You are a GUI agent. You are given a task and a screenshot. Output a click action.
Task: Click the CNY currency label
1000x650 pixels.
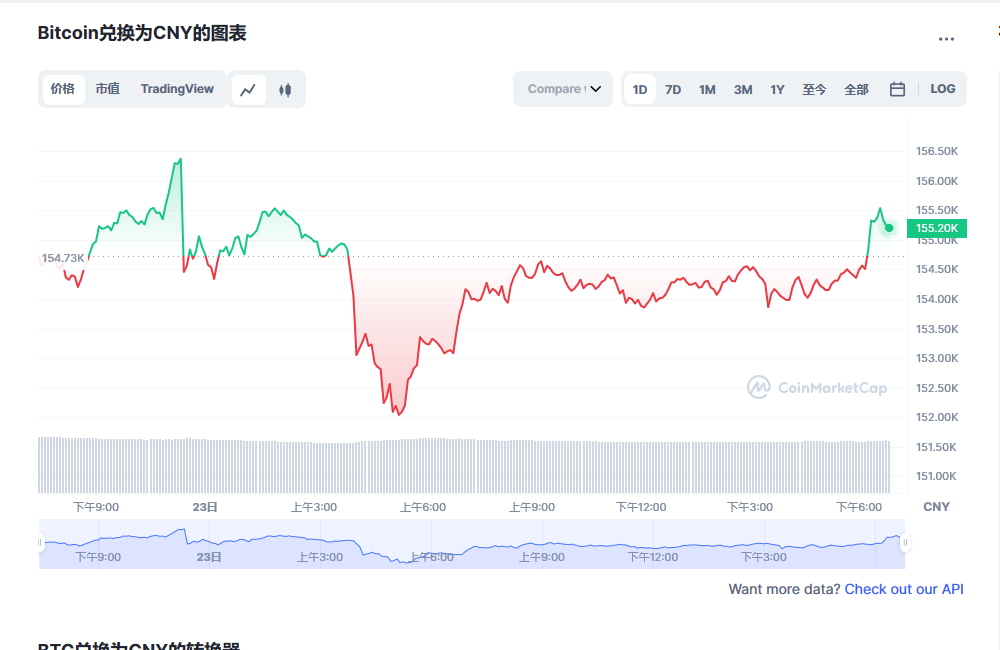pyautogui.click(x=936, y=506)
